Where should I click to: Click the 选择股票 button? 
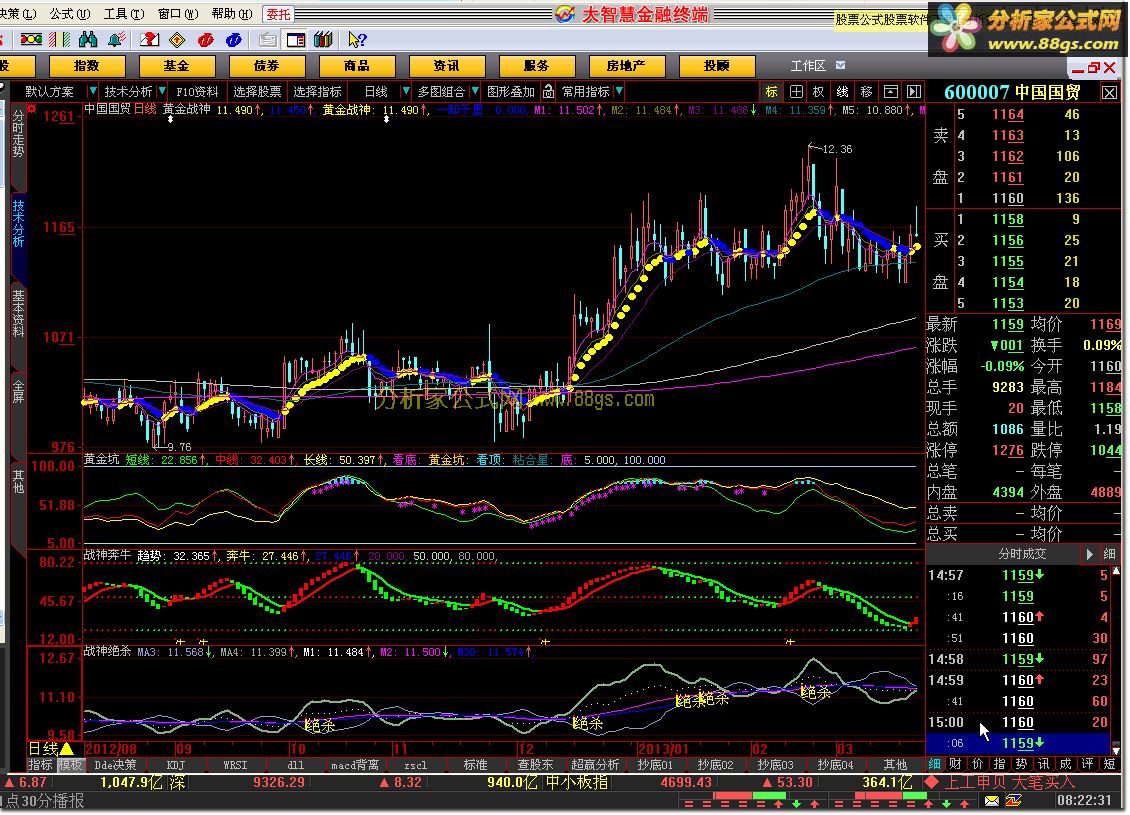click(x=257, y=92)
